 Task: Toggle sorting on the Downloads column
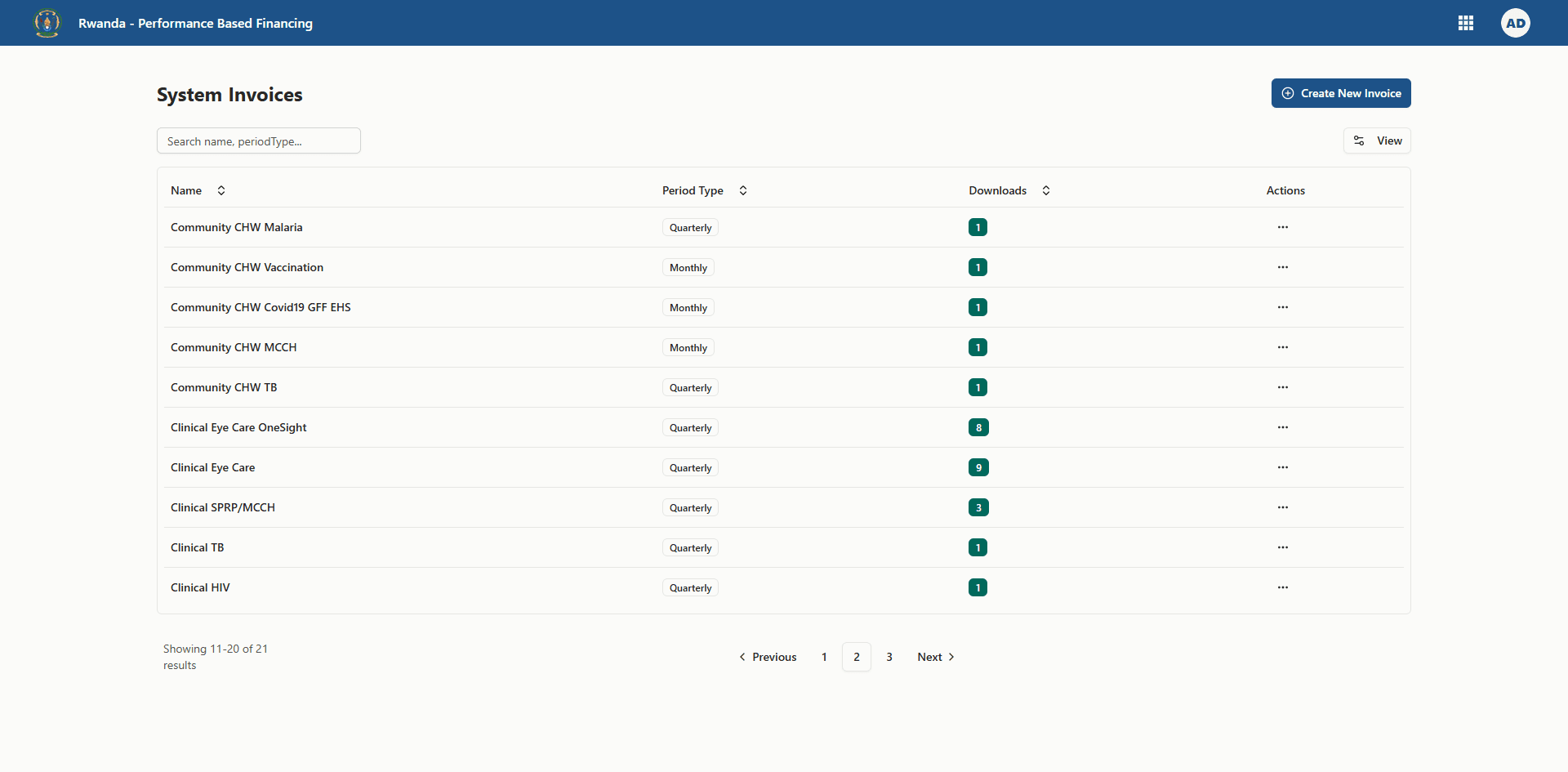pyautogui.click(x=1046, y=190)
